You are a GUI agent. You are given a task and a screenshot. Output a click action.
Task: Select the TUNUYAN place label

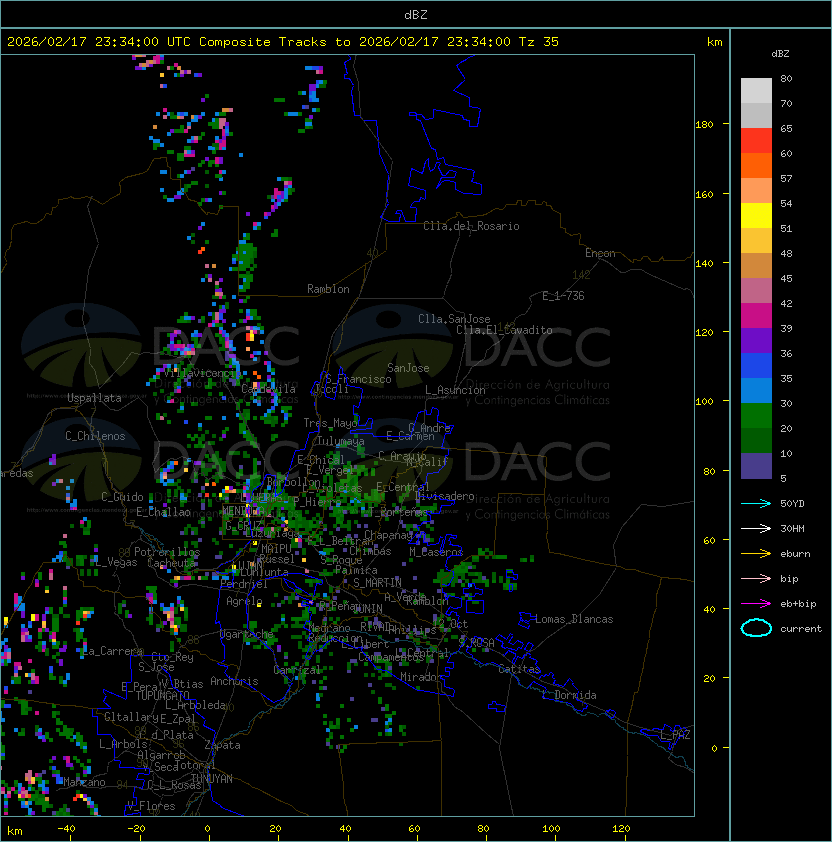(x=212, y=779)
